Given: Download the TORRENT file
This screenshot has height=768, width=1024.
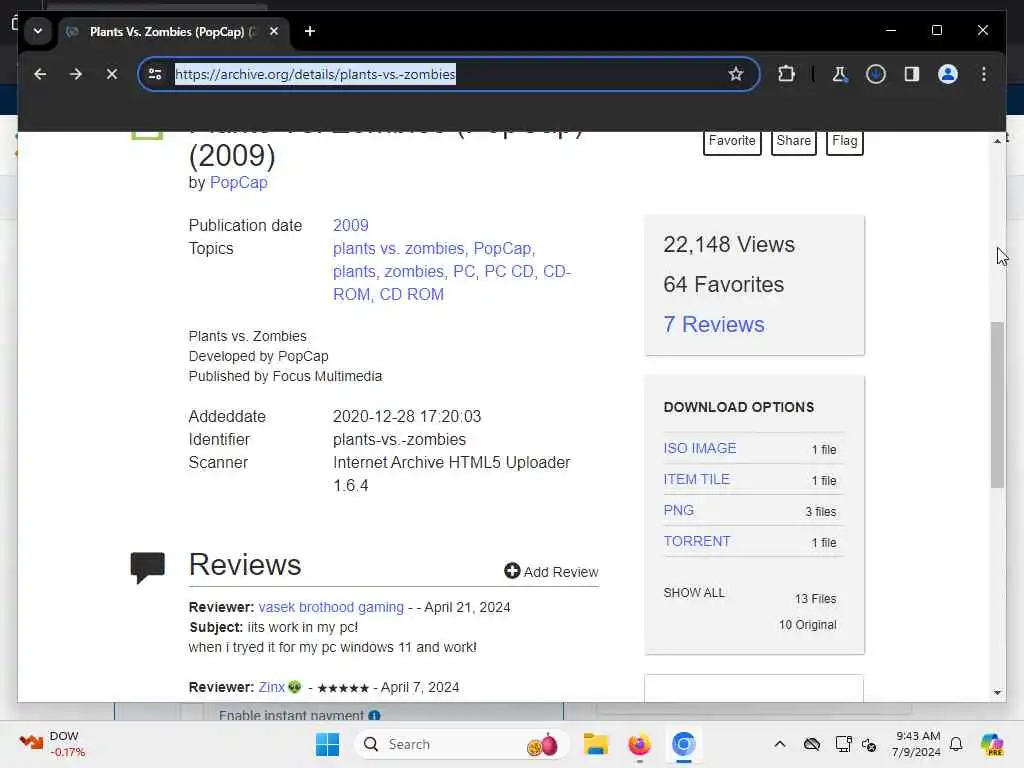Looking at the screenshot, I should coord(697,541).
